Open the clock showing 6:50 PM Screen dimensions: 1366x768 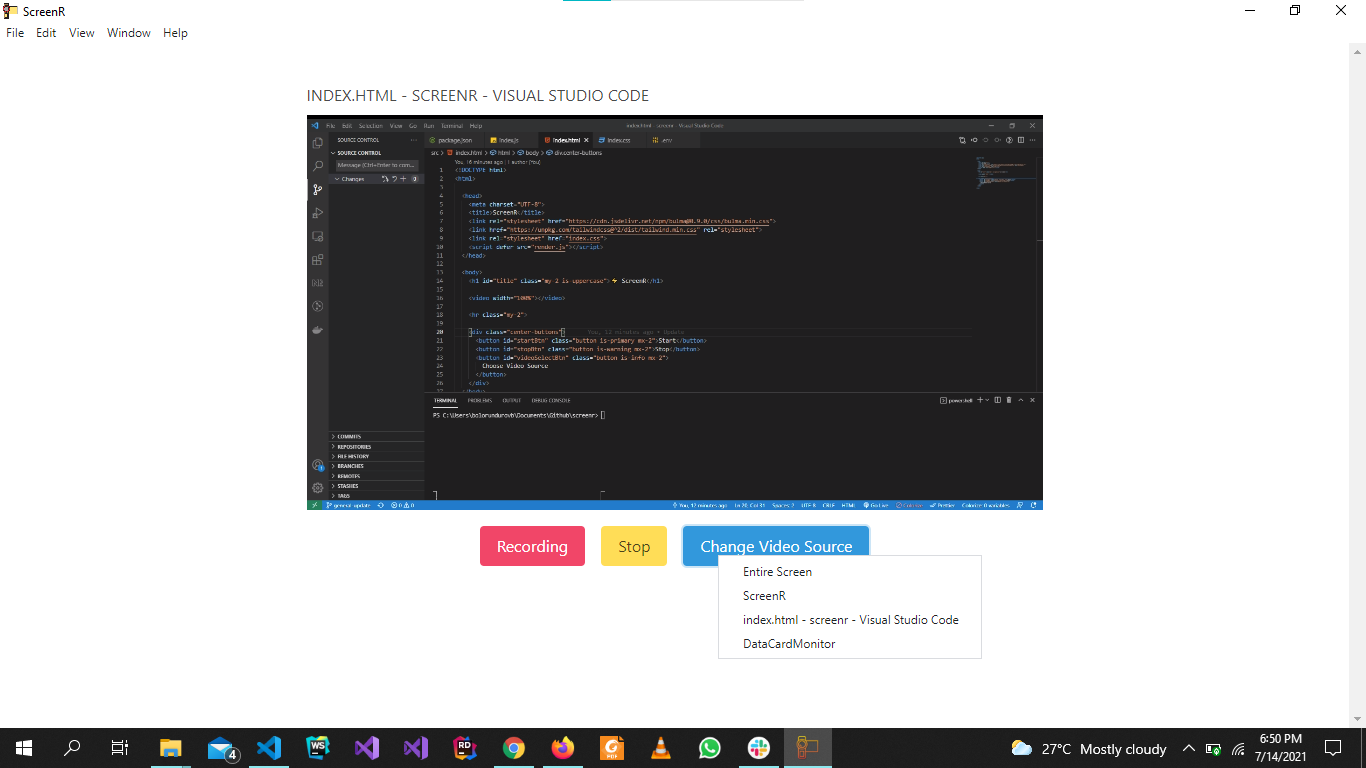(x=1280, y=748)
